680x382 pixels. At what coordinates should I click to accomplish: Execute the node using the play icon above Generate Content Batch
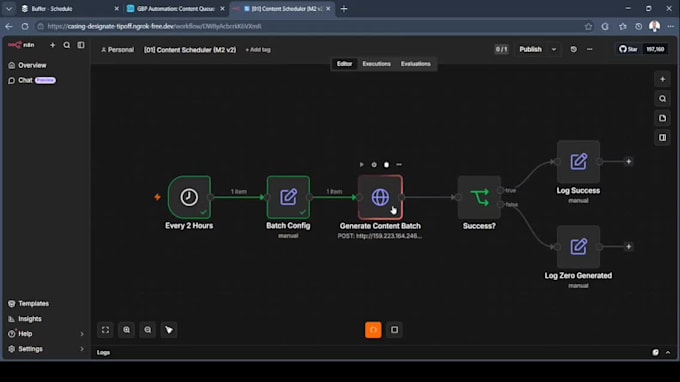361,165
